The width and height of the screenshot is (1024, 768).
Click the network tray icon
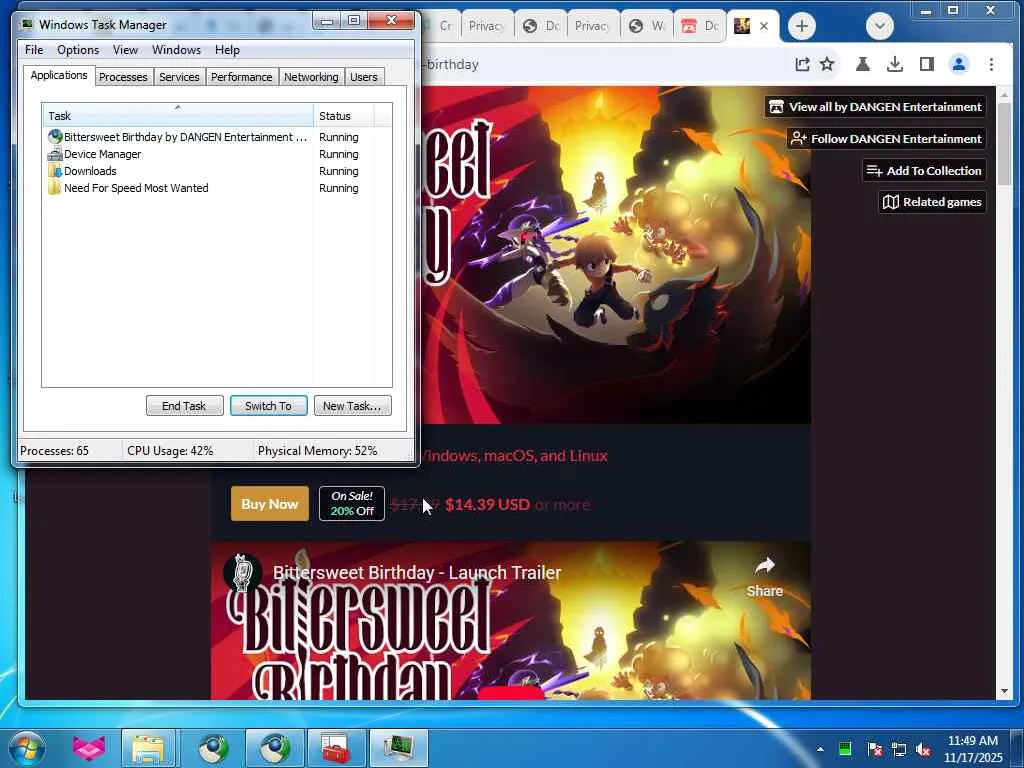[x=899, y=750]
